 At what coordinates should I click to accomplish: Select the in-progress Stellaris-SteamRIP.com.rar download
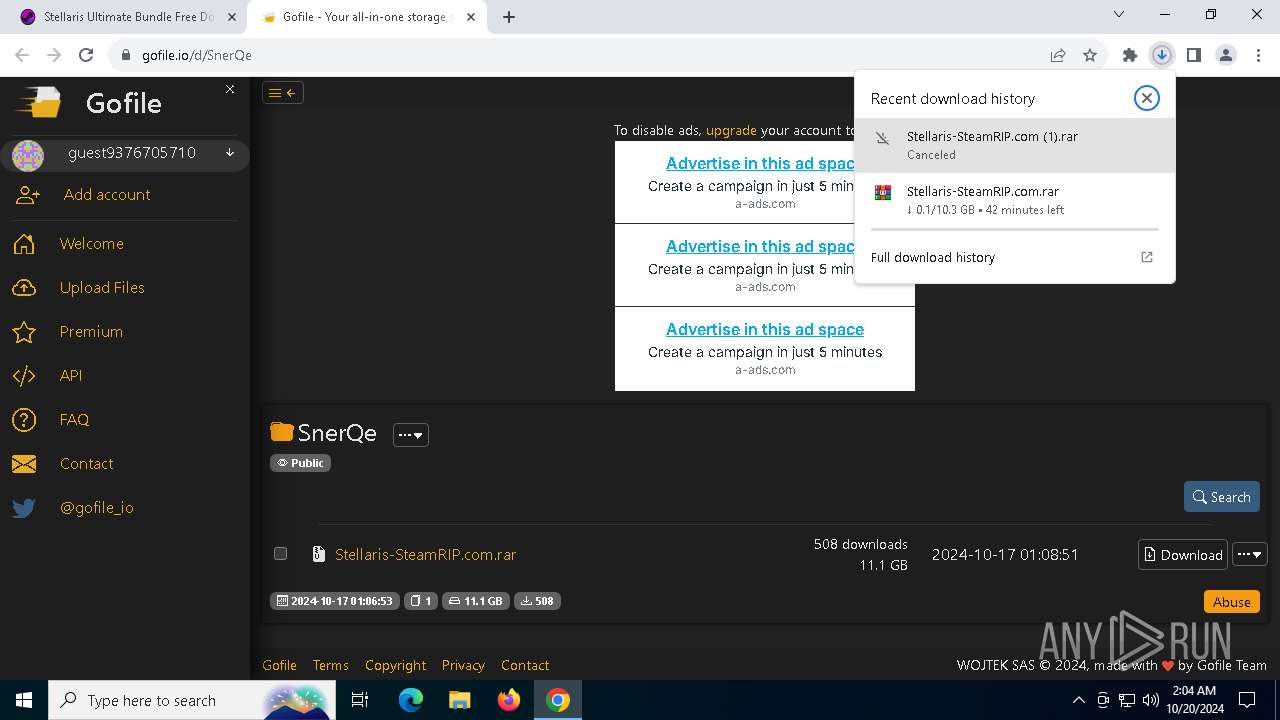click(1014, 200)
